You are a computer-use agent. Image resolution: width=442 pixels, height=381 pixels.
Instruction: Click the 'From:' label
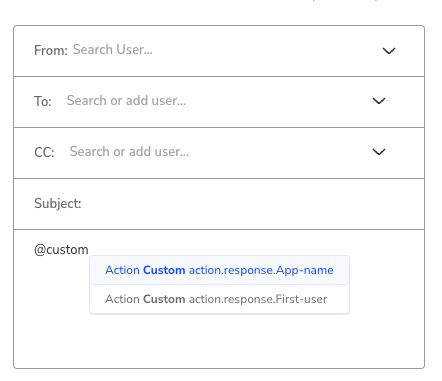(51, 51)
